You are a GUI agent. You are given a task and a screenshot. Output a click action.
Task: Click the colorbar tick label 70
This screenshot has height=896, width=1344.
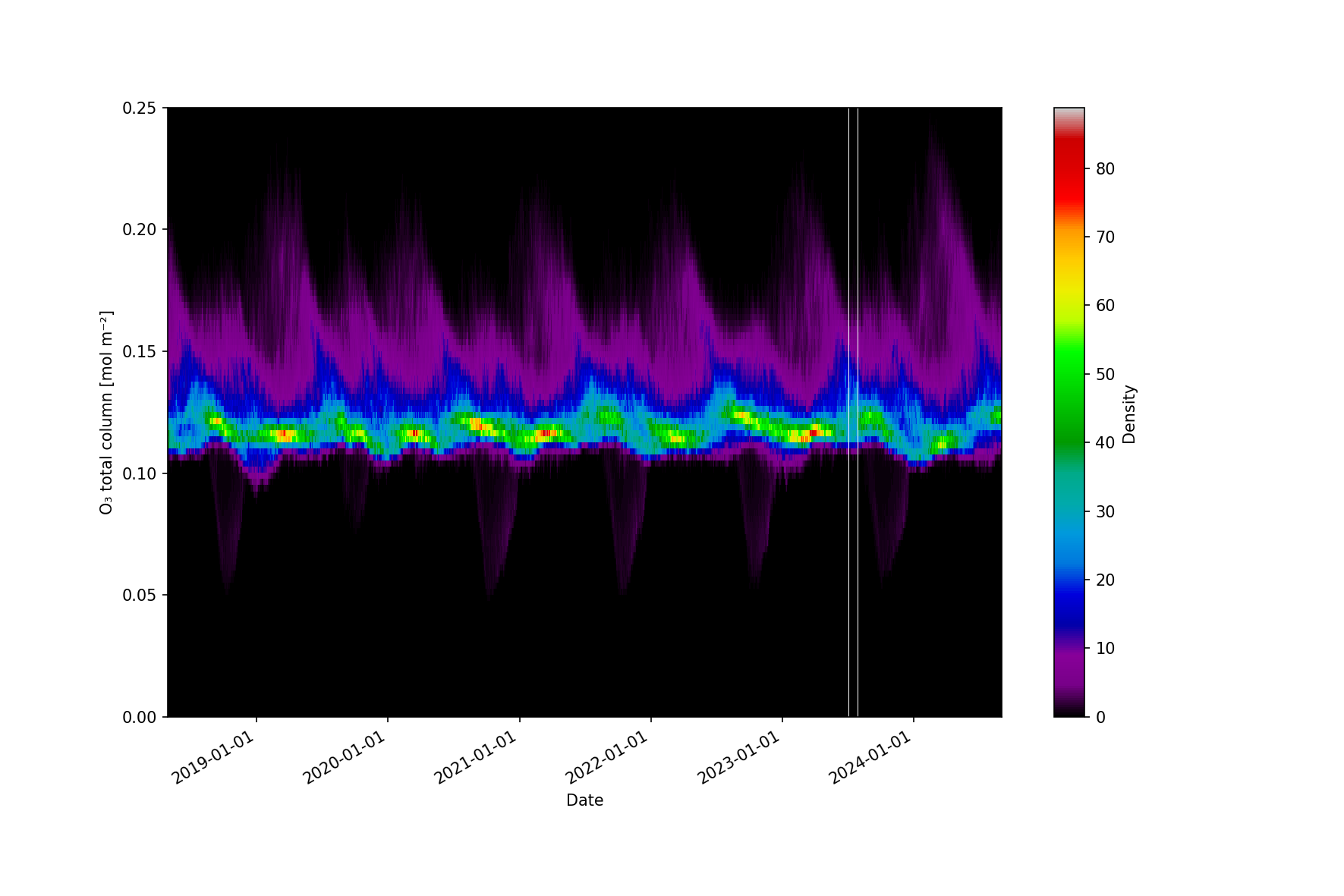(1105, 237)
